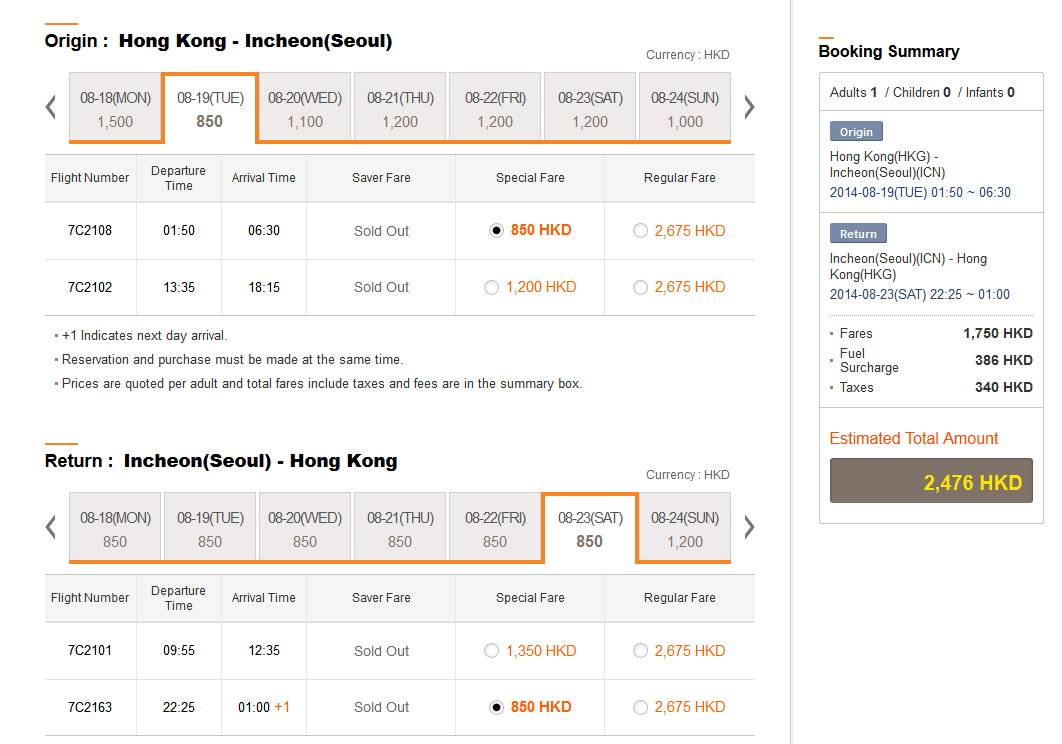The image size is (1062, 744).
Task: Click next week arrow in Return dates
Action: 749,527
